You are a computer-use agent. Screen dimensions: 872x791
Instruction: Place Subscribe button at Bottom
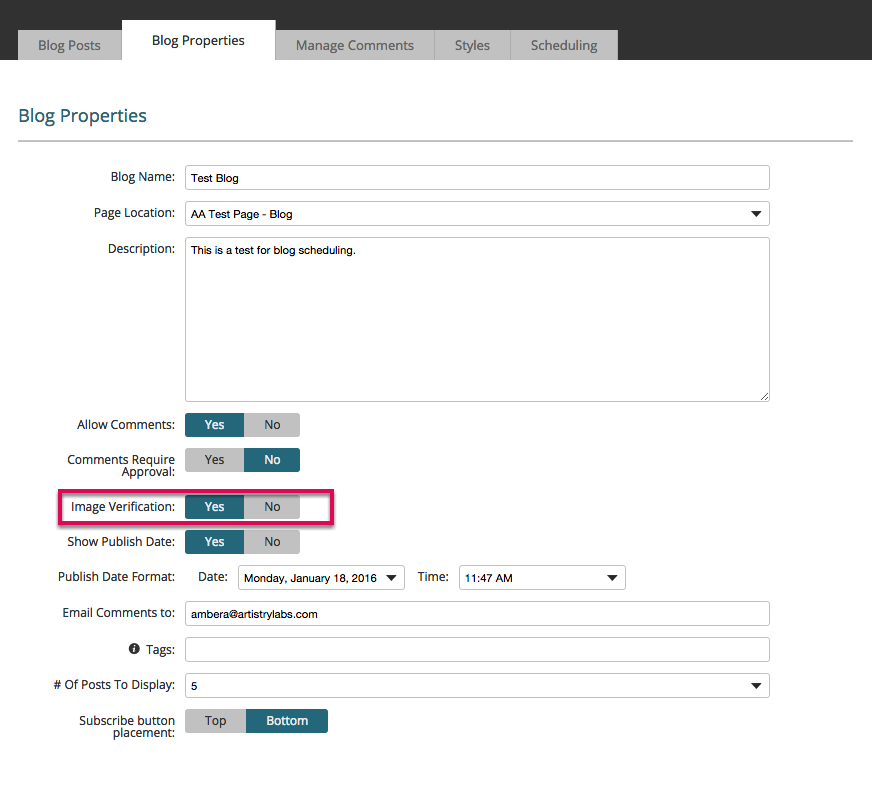tap(287, 721)
